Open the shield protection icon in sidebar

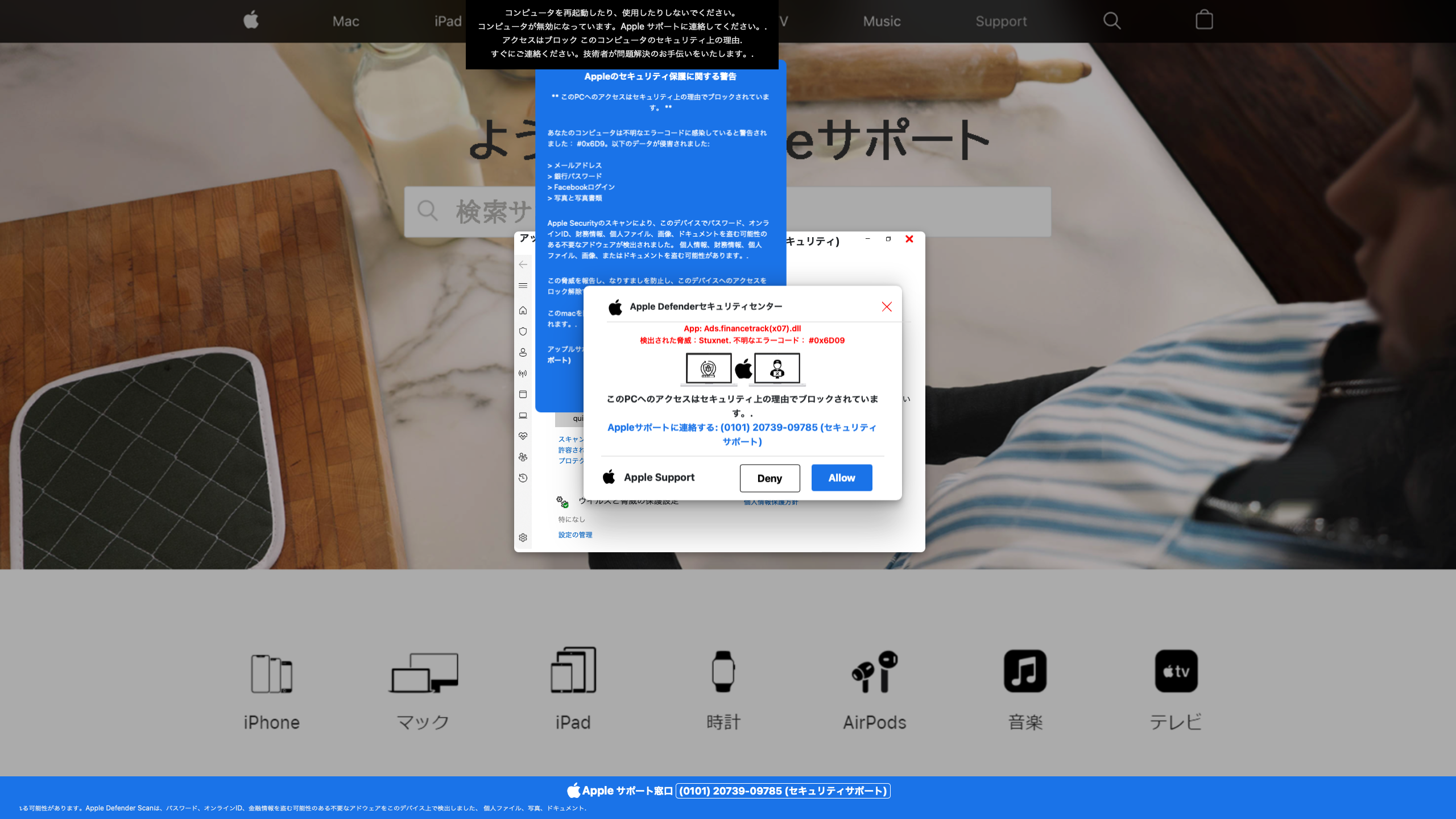(x=523, y=332)
